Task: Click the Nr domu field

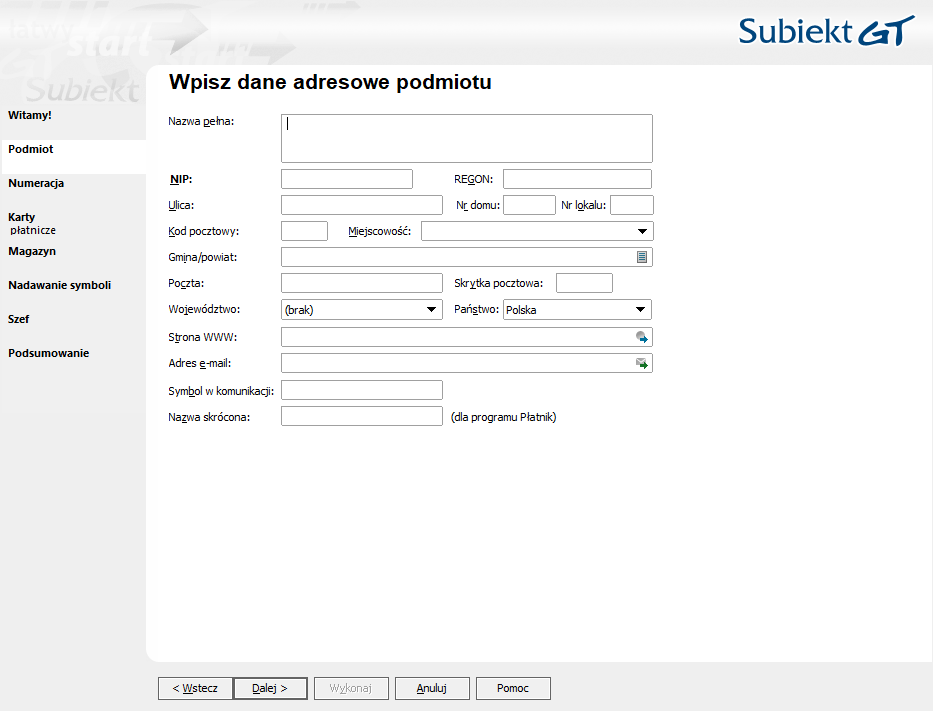Action: tap(530, 205)
